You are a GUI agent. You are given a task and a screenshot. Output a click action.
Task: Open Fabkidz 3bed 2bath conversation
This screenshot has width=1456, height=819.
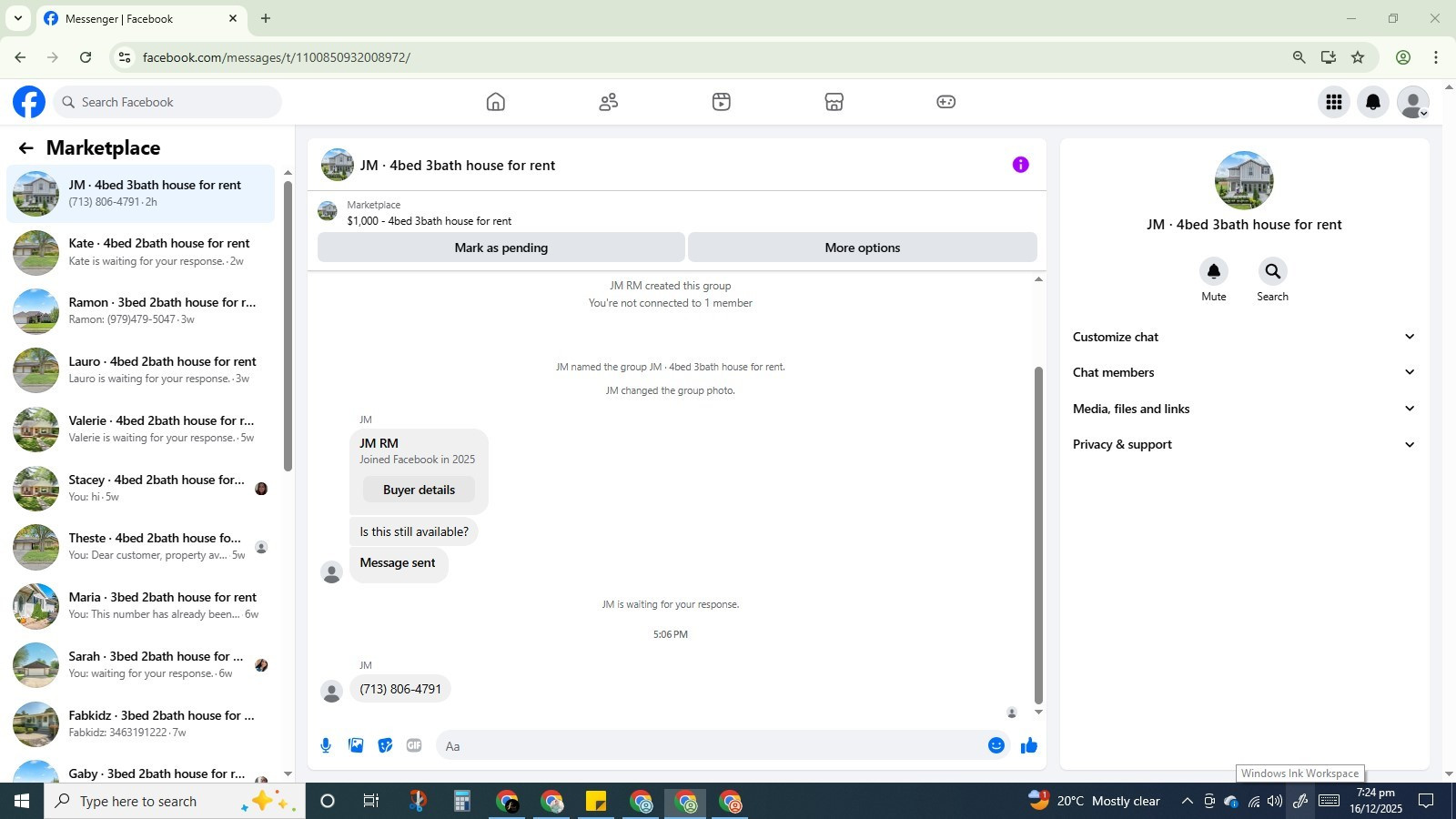coord(141,724)
